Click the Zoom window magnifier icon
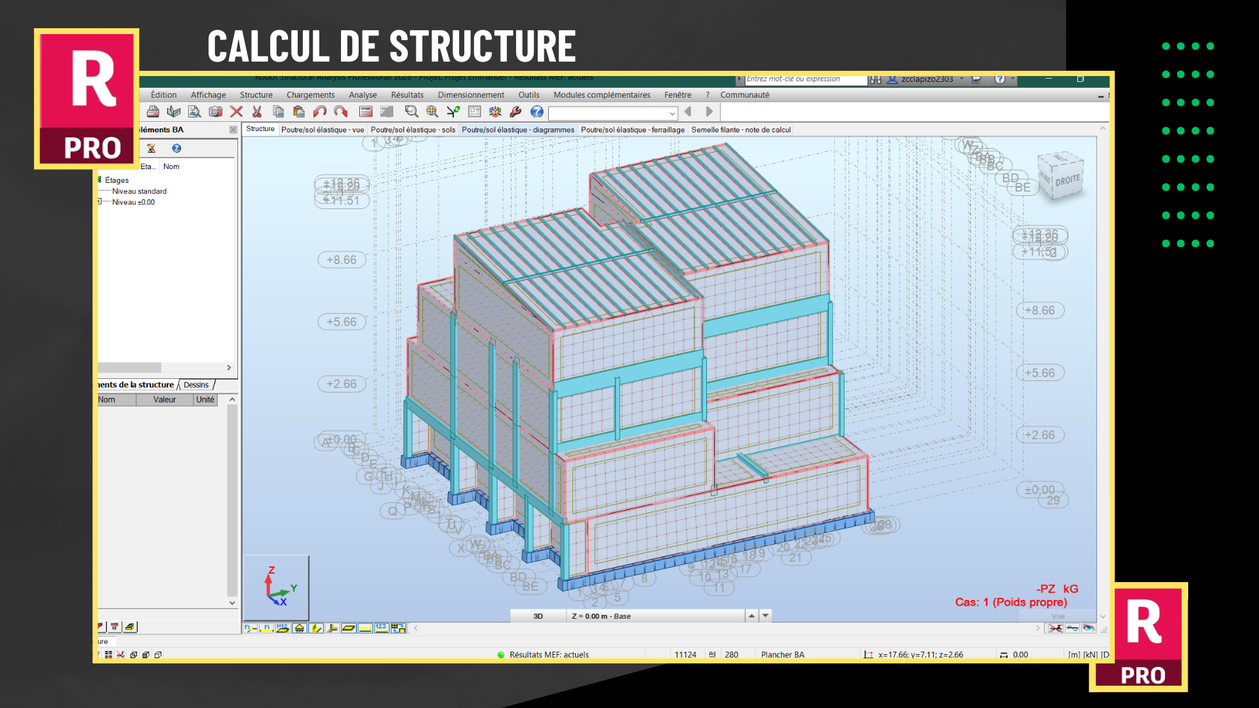 [x=412, y=112]
